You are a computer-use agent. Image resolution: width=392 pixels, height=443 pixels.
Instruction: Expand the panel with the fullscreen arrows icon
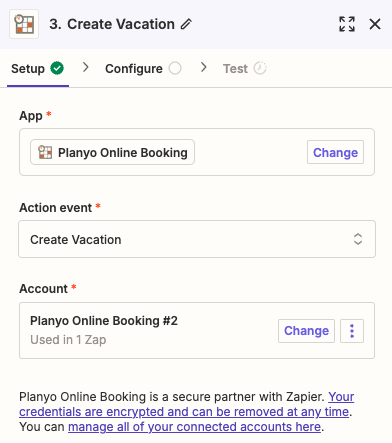pos(347,24)
